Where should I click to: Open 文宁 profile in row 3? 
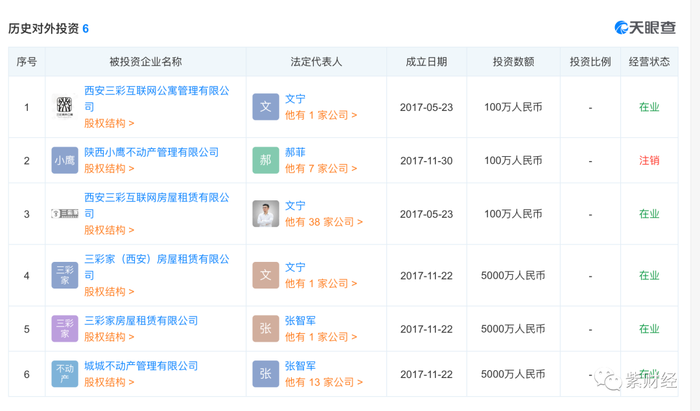click(295, 206)
